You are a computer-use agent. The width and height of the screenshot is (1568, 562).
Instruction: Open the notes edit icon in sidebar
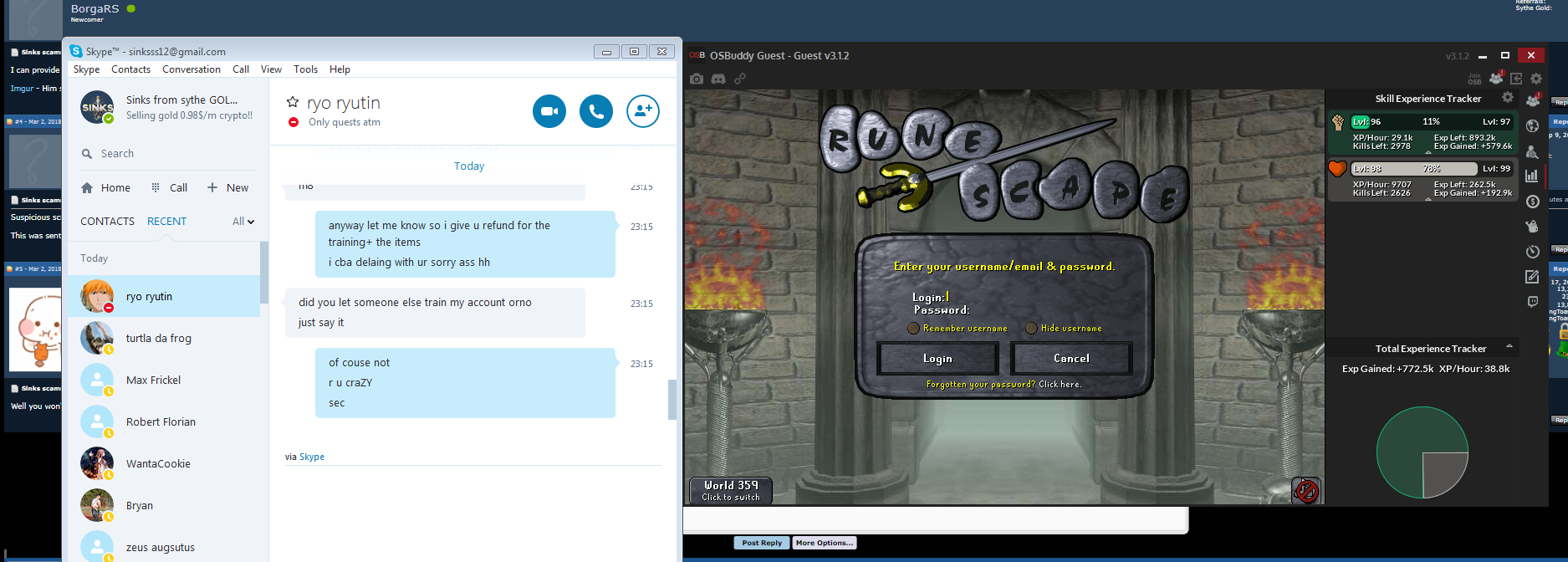(x=1532, y=277)
